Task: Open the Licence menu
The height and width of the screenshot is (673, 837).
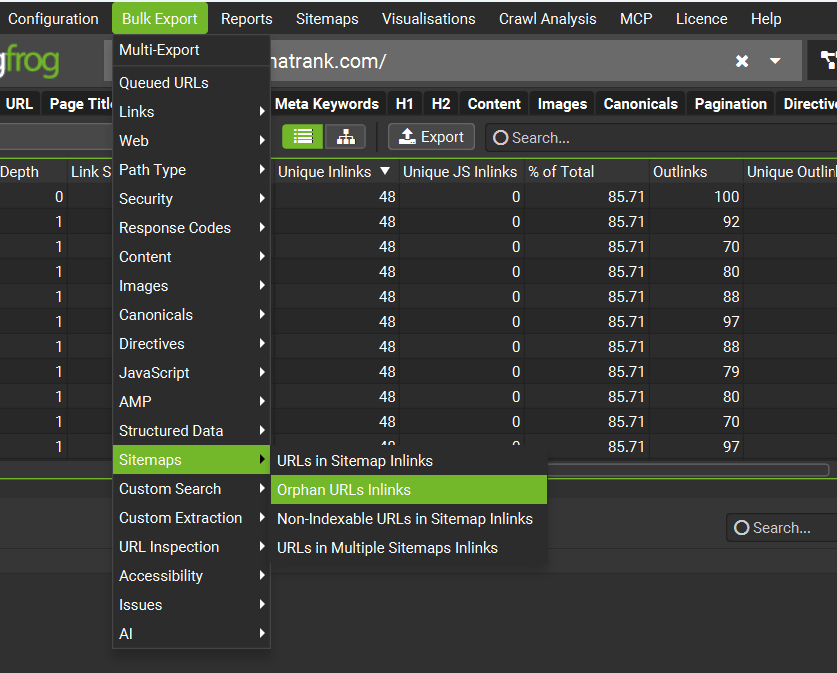Action: point(701,19)
